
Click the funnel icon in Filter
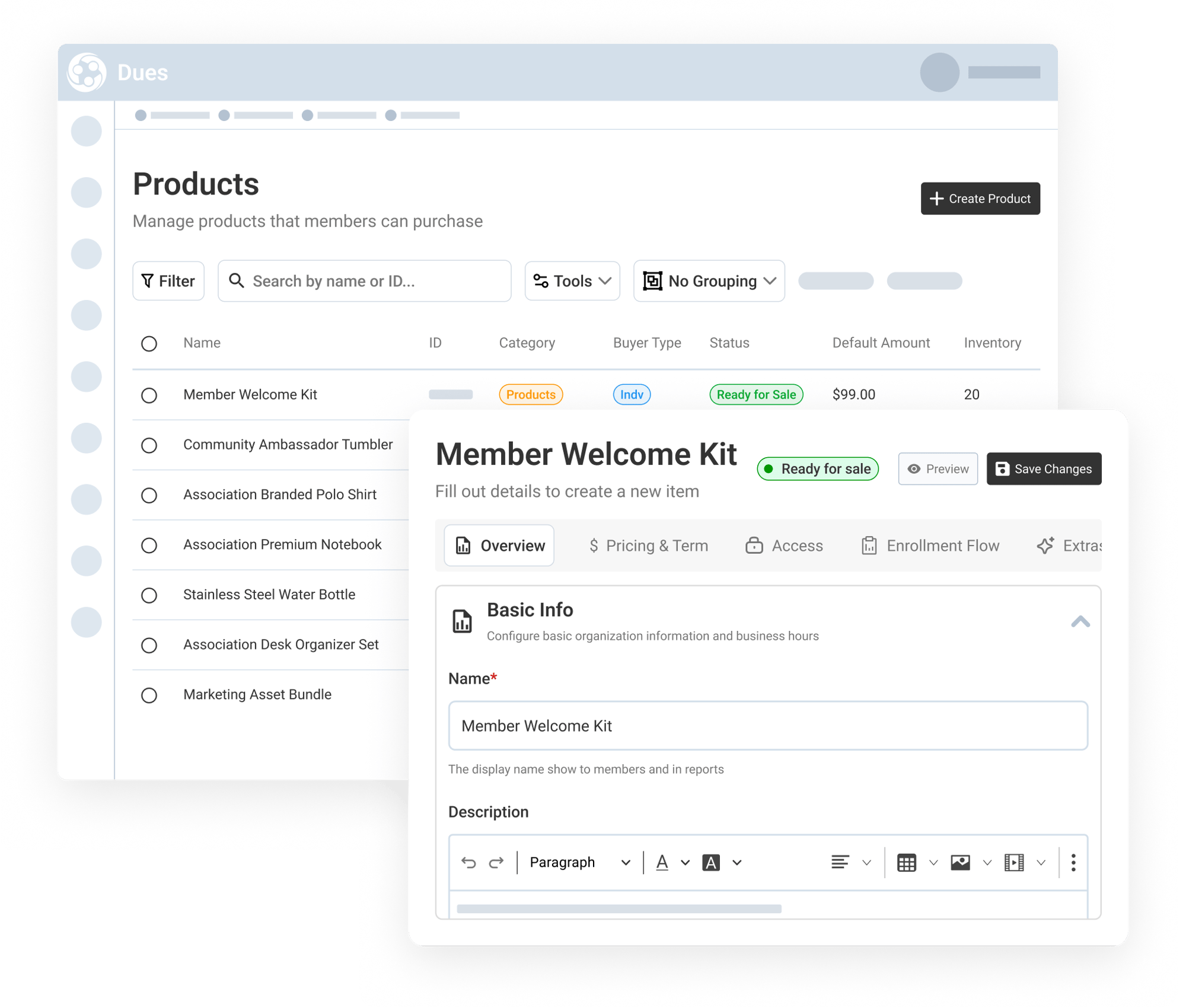(x=147, y=280)
